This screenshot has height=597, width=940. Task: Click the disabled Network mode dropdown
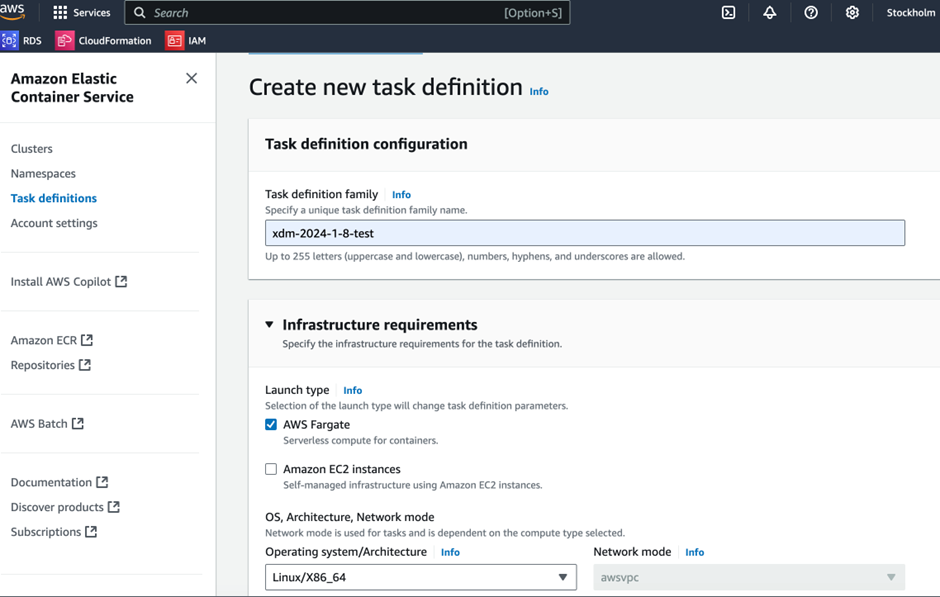tap(749, 577)
